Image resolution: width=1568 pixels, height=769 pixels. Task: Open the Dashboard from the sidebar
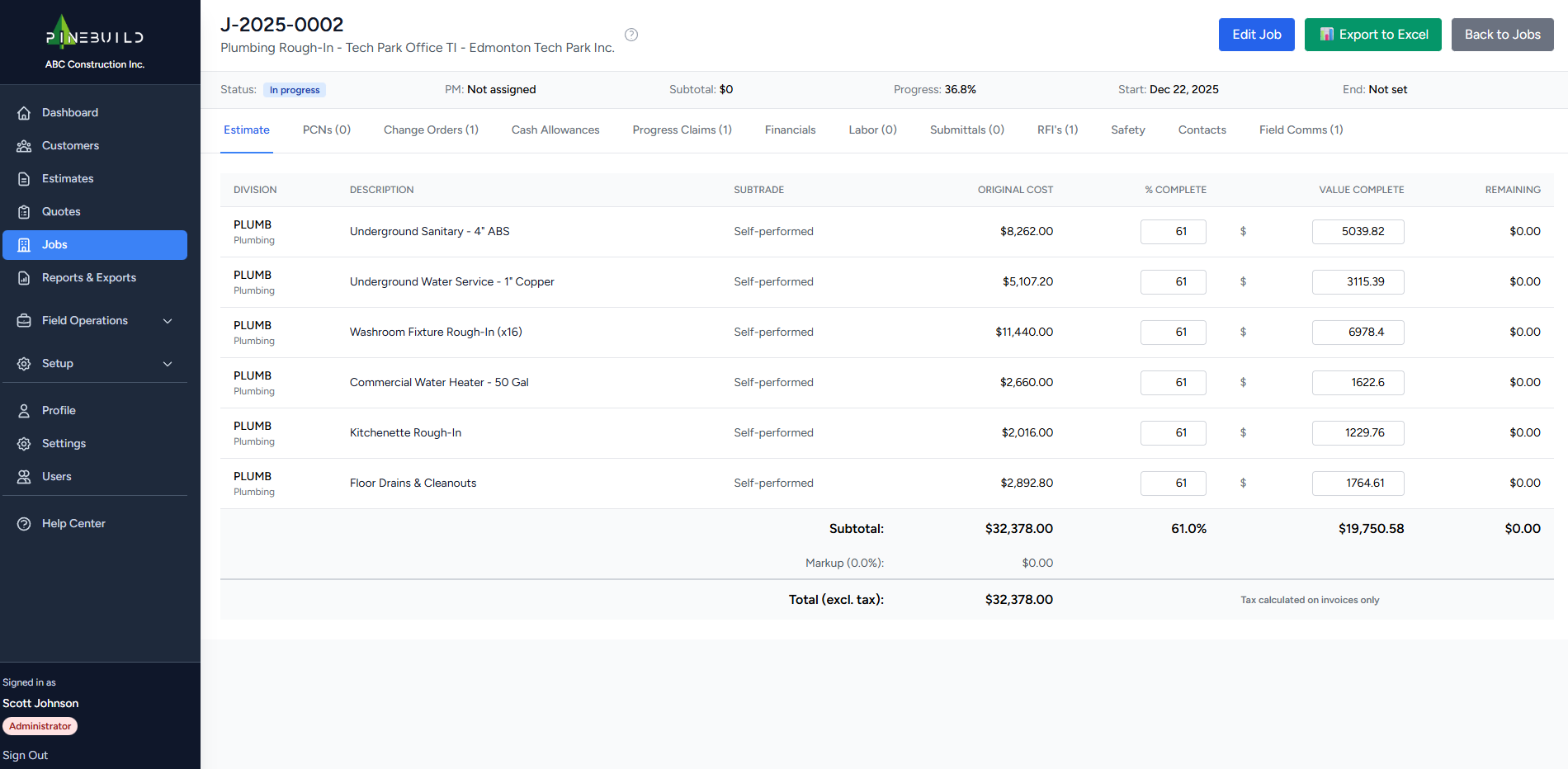click(69, 112)
